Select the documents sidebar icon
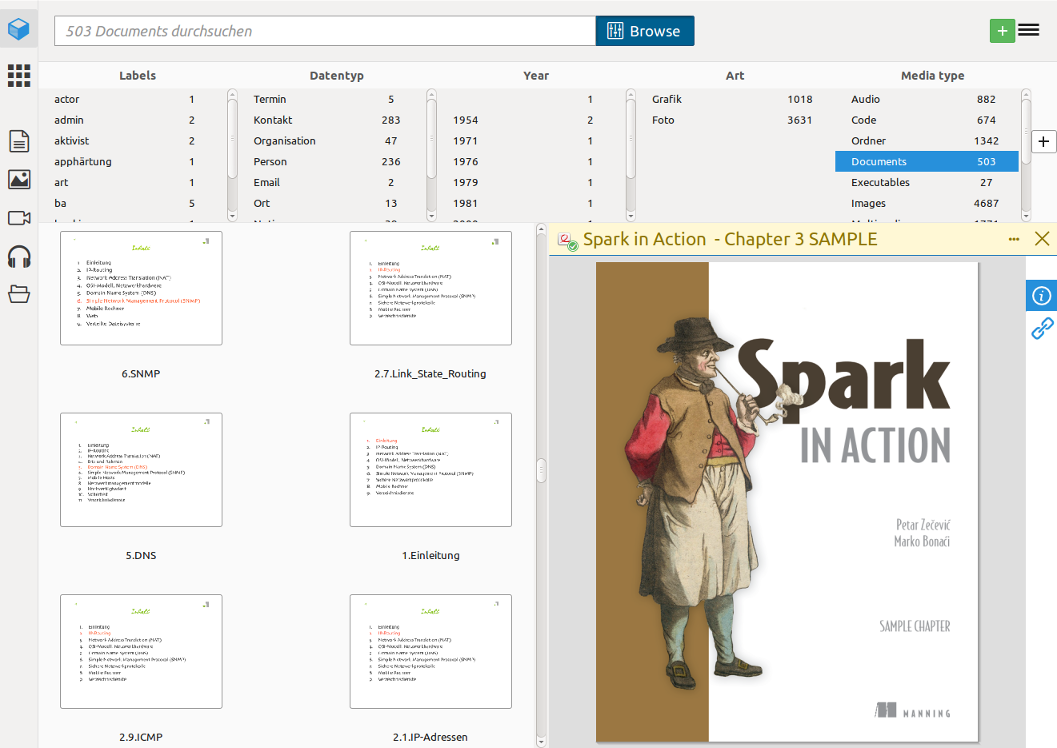This screenshot has width=1057, height=748. click(x=19, y=141)
